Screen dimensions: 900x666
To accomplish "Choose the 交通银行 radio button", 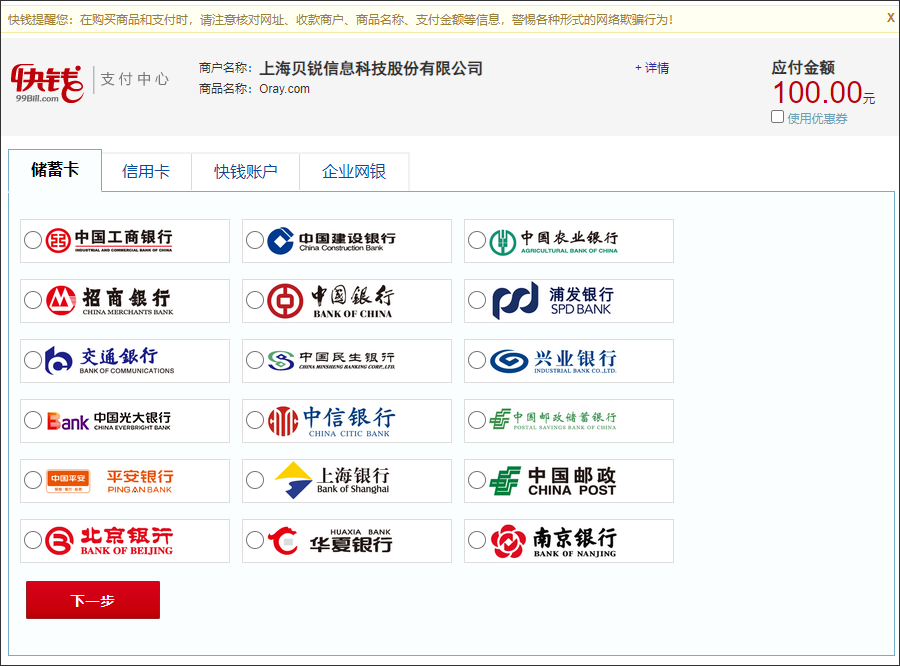I will [33, 360].
